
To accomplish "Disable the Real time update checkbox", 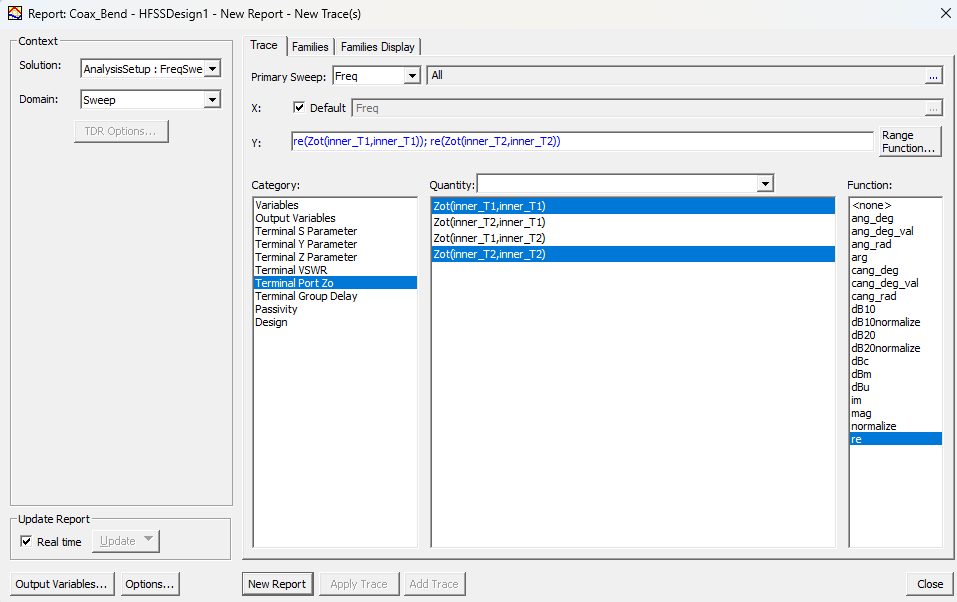I will click(x=26, y=542).
